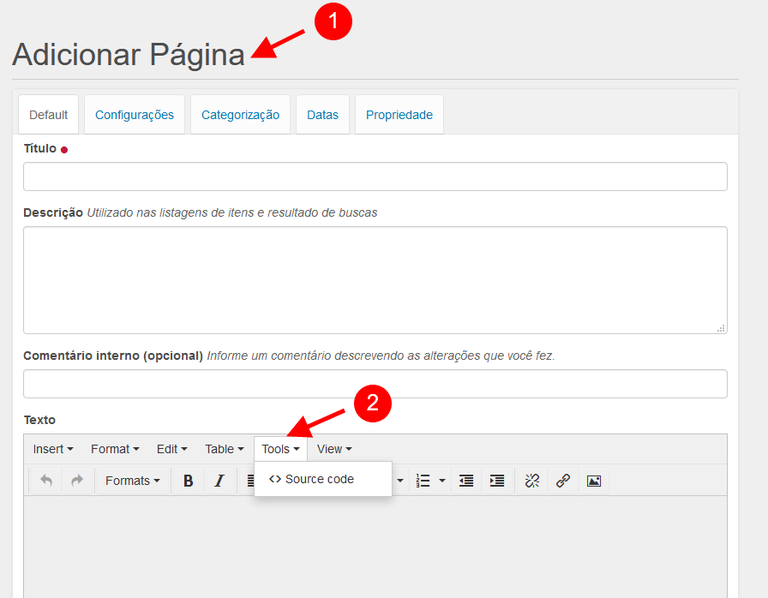This screenshot has width=768, height=598.
Task: Click the remove link icon
Action: [532, 481]
